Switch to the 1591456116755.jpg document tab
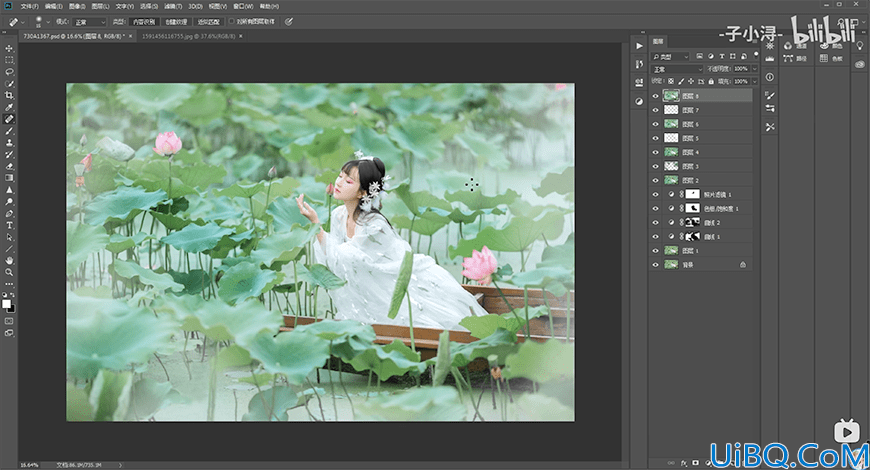Viewport: 870px width, 470px height. [189, 36]
